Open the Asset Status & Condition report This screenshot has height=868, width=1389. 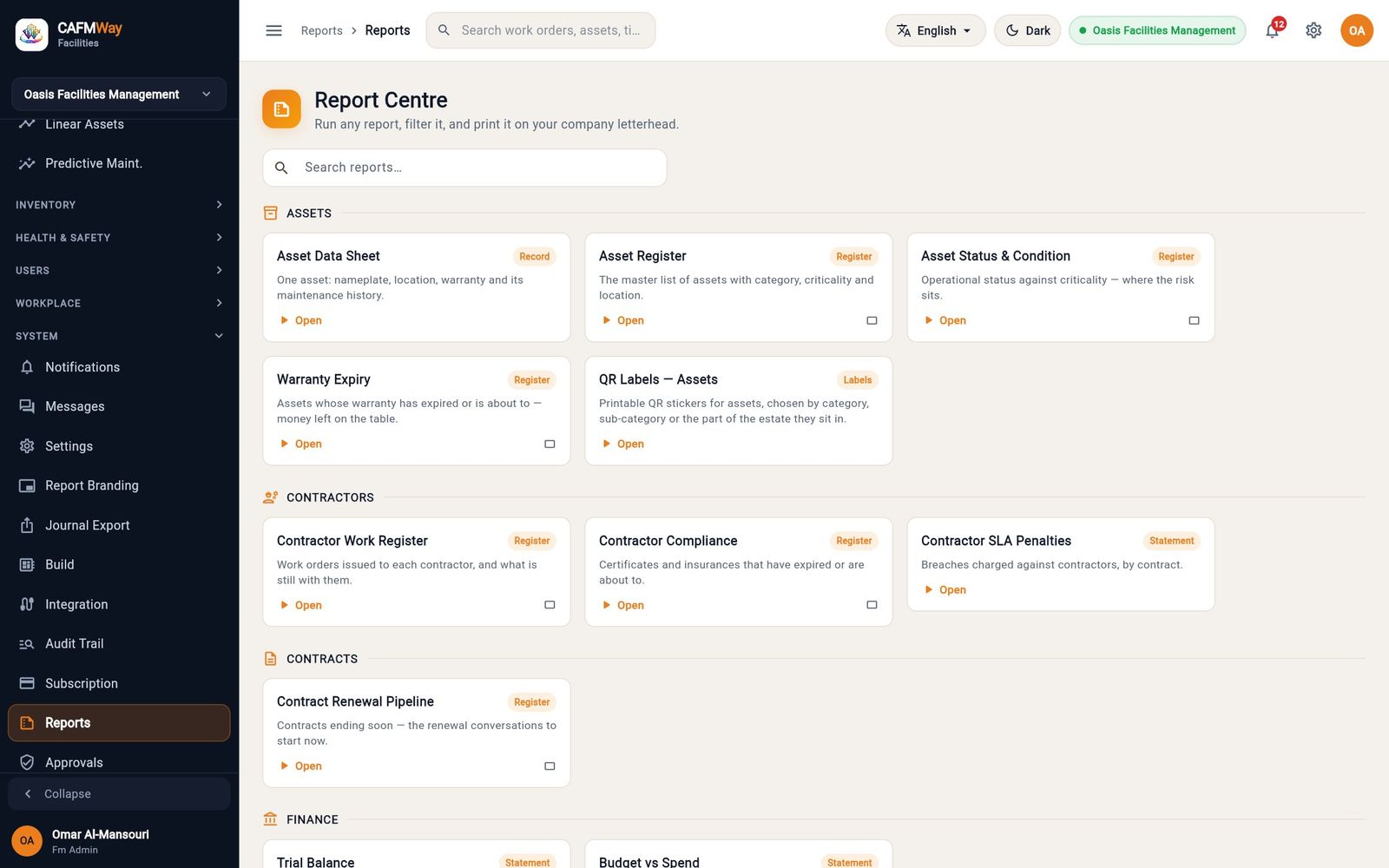[x=945, y=320]
